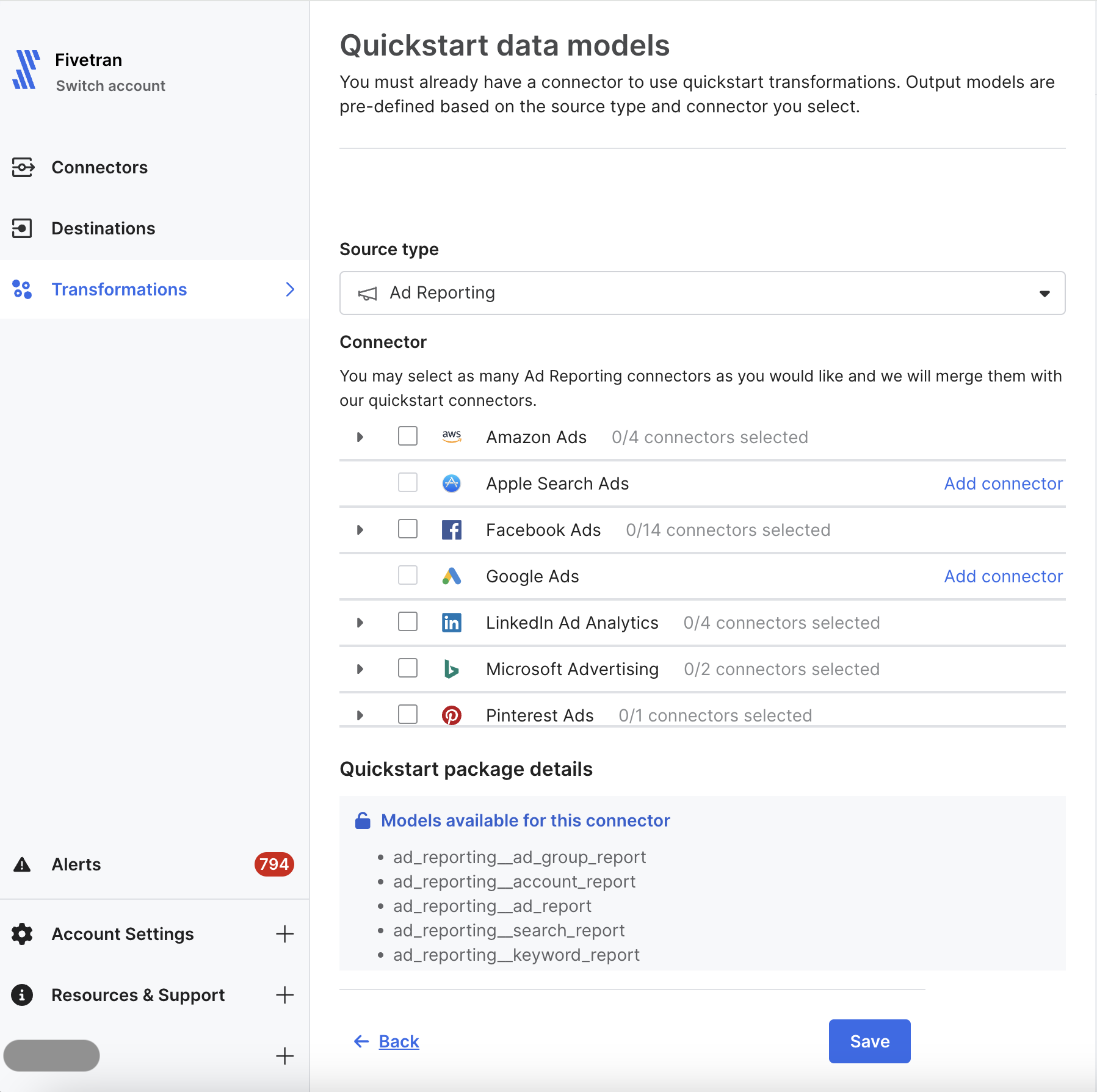Click the megaphone icon in Source type
The image size is (1097, 1092).
coord(367,294)
